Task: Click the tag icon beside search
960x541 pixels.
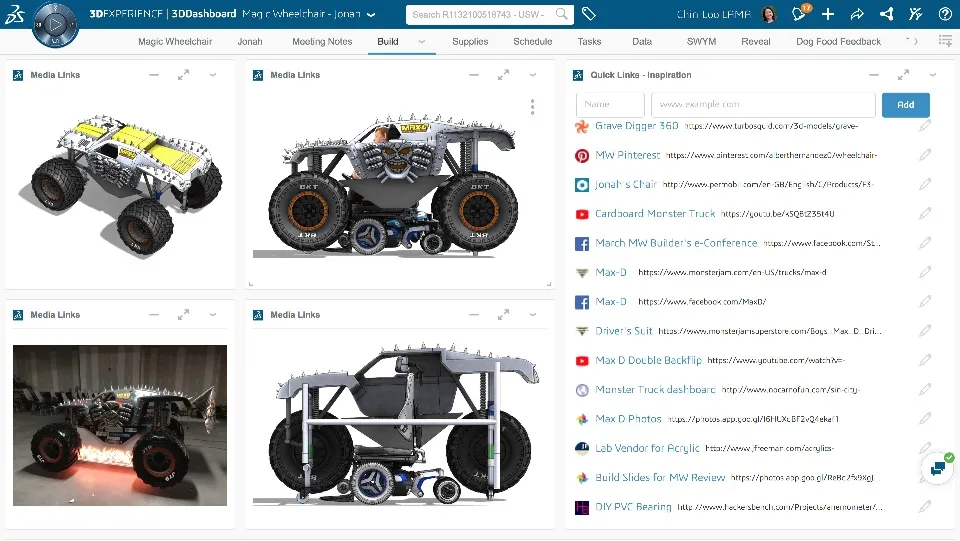Action: [588, 14]
